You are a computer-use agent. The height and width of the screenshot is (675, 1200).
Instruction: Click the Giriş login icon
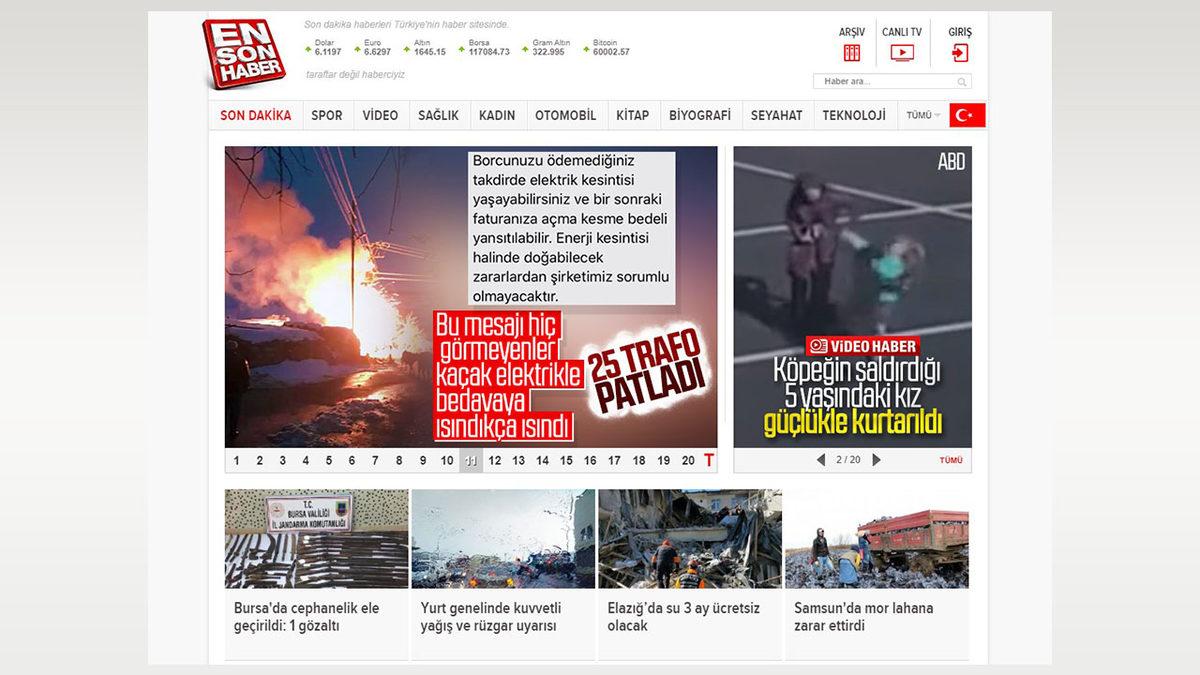tap(960, 53)
